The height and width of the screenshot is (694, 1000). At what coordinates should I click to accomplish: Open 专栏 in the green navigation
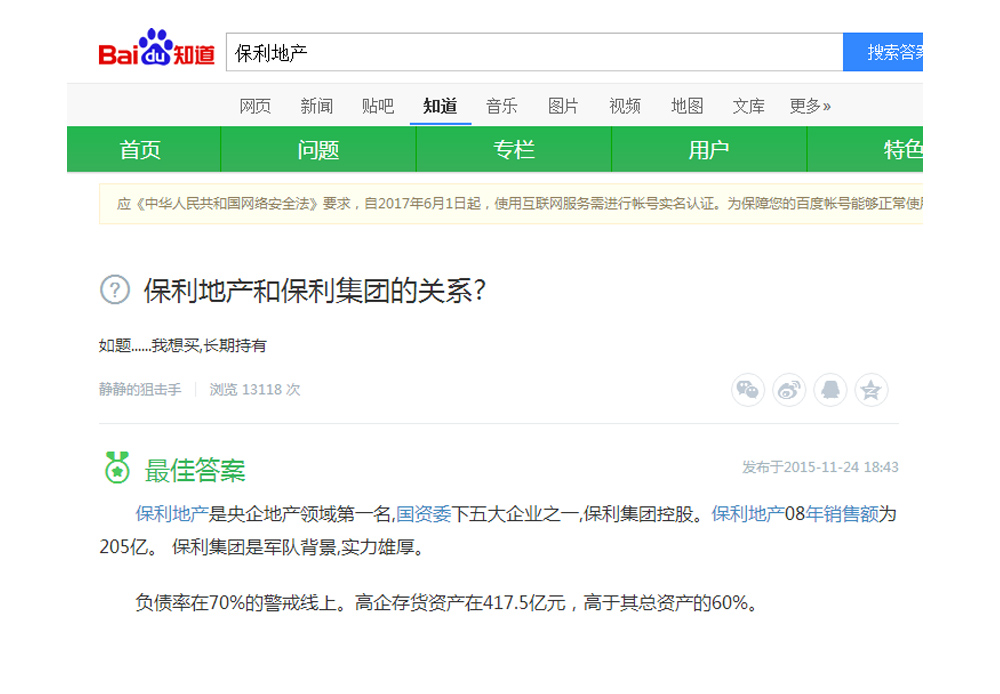click(514, 149)
